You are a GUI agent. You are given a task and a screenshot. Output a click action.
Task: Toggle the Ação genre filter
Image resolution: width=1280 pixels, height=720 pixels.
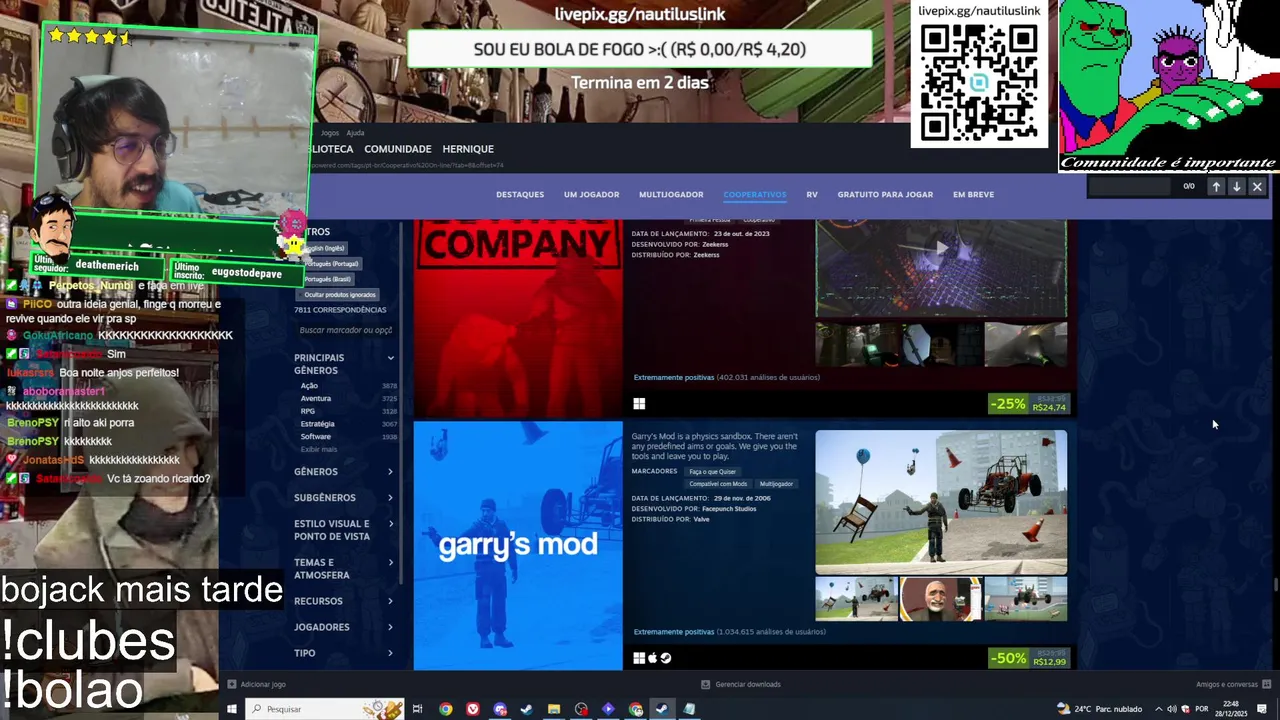347,385
